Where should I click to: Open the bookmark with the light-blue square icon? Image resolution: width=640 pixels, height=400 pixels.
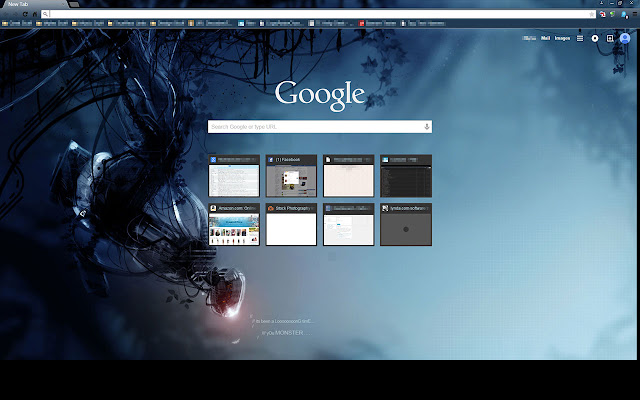point(247,23)
